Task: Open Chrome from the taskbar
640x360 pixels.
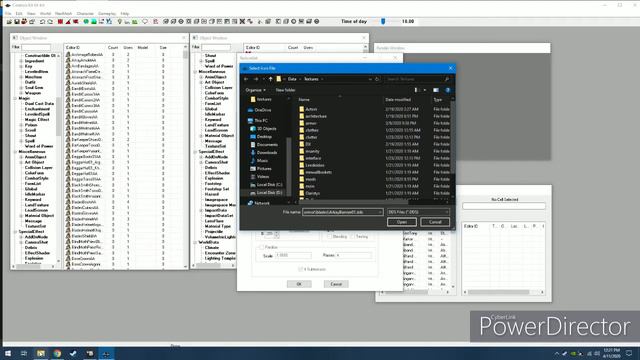Action: click(57, 353)
